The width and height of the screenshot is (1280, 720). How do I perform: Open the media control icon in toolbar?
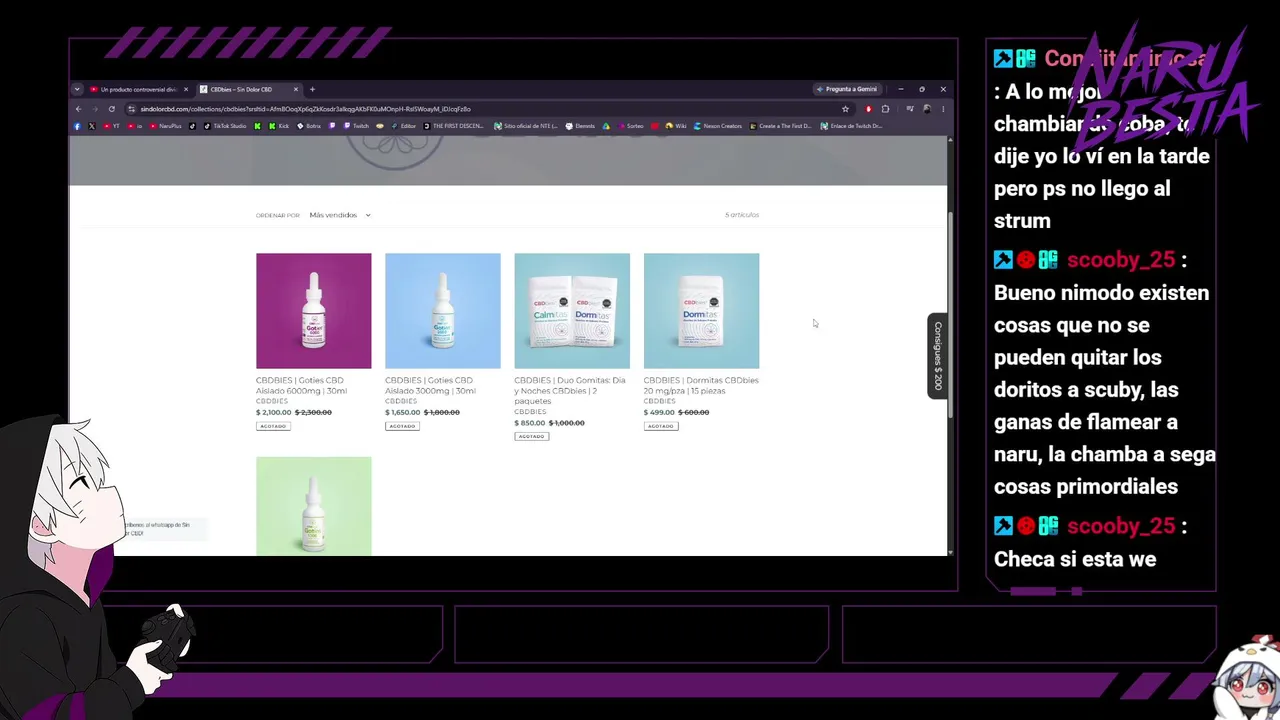[x=908, y=109]
